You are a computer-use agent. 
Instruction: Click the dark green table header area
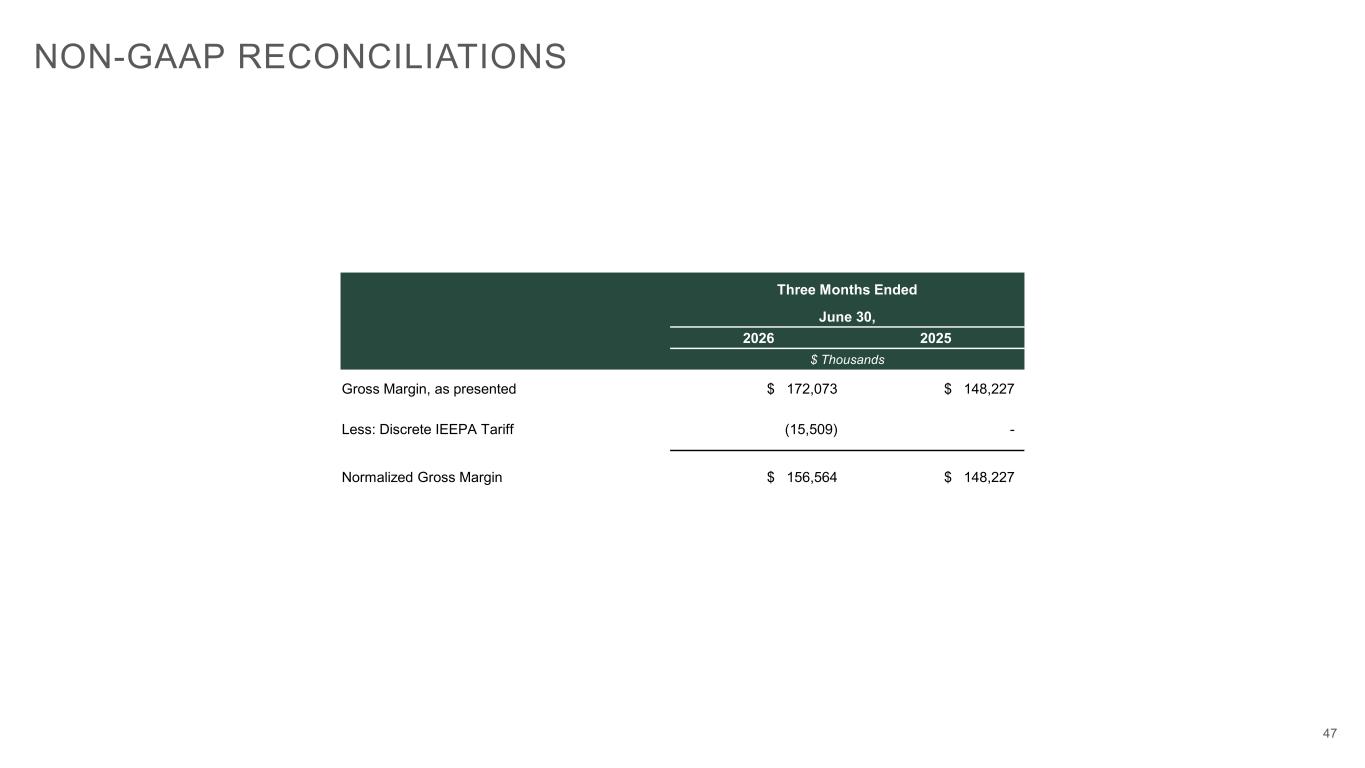point(682,321)
